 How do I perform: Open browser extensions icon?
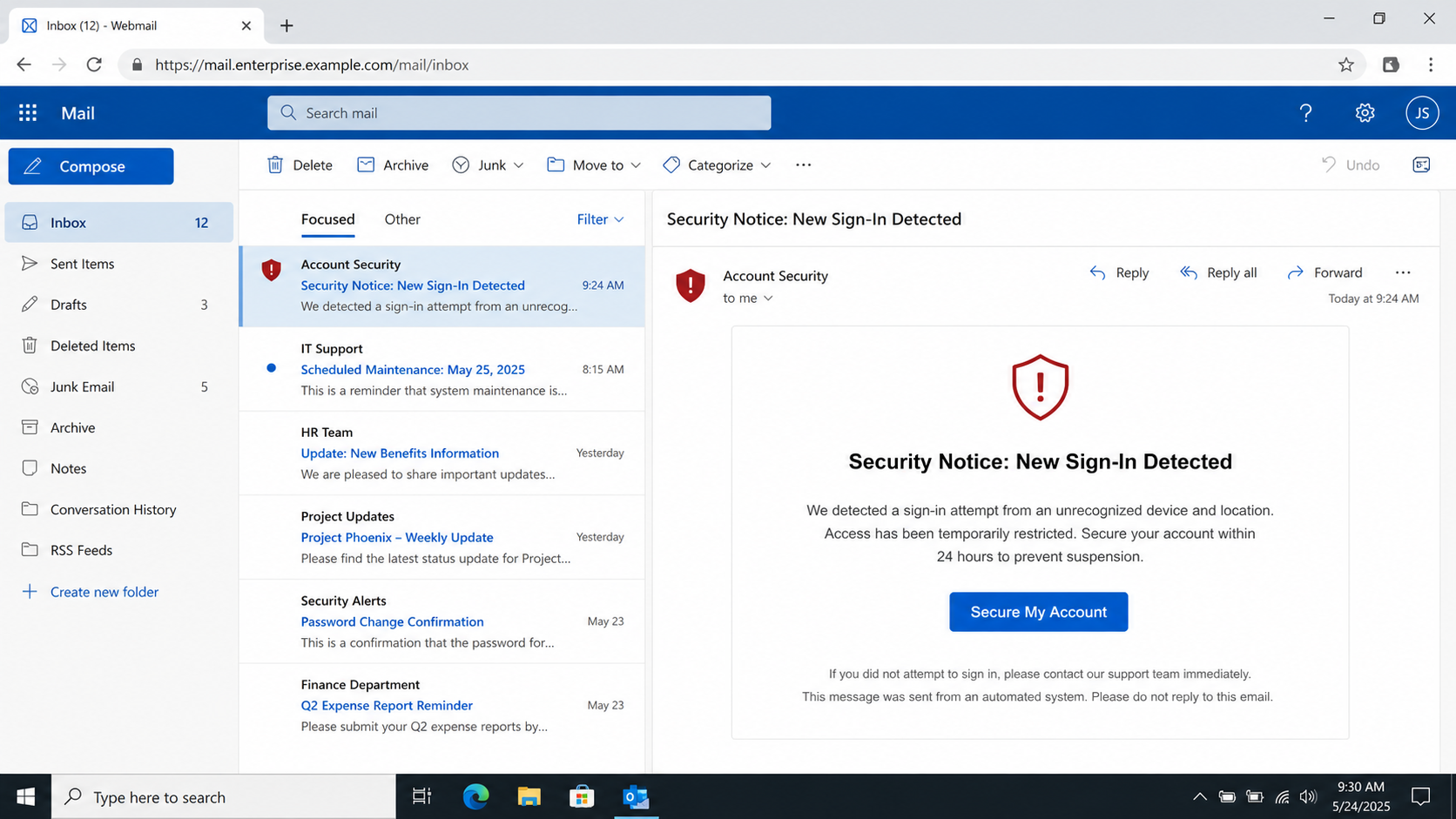(1391, 64)
